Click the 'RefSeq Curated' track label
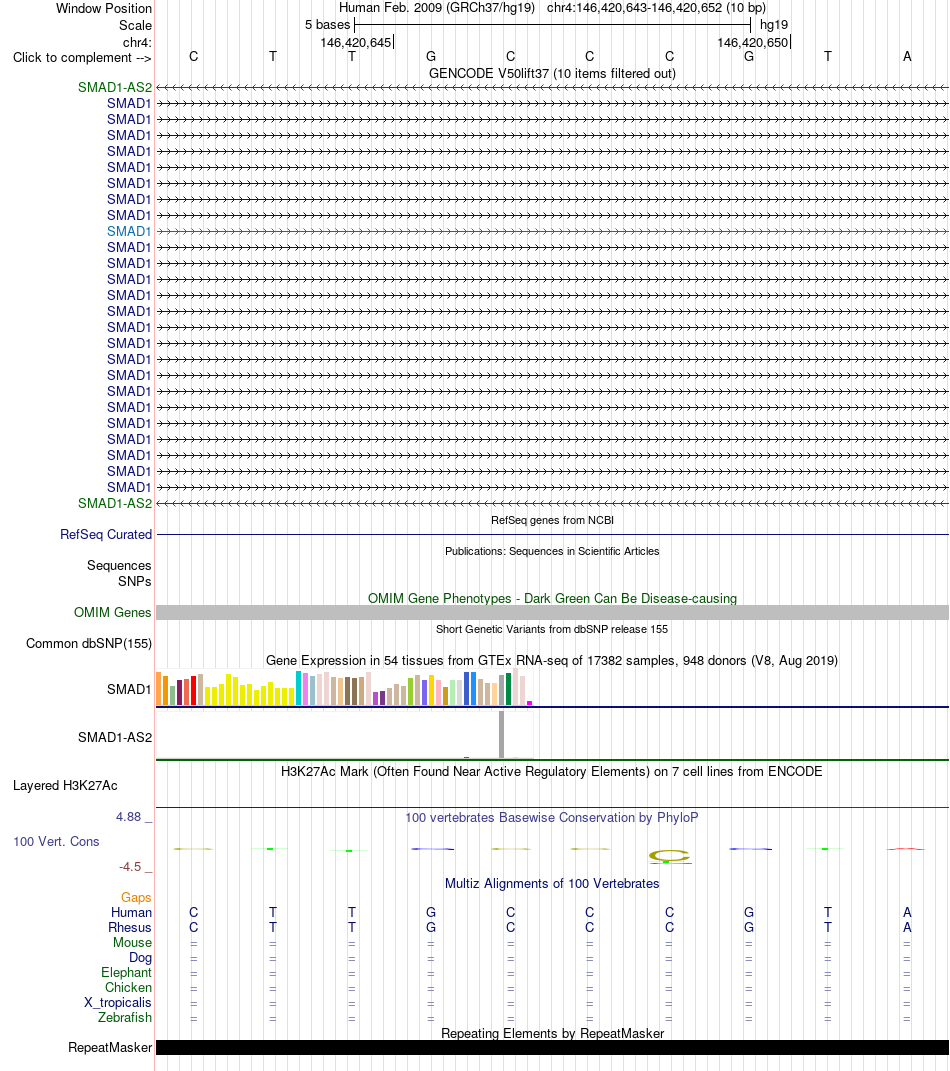 (x=106, y=534)
